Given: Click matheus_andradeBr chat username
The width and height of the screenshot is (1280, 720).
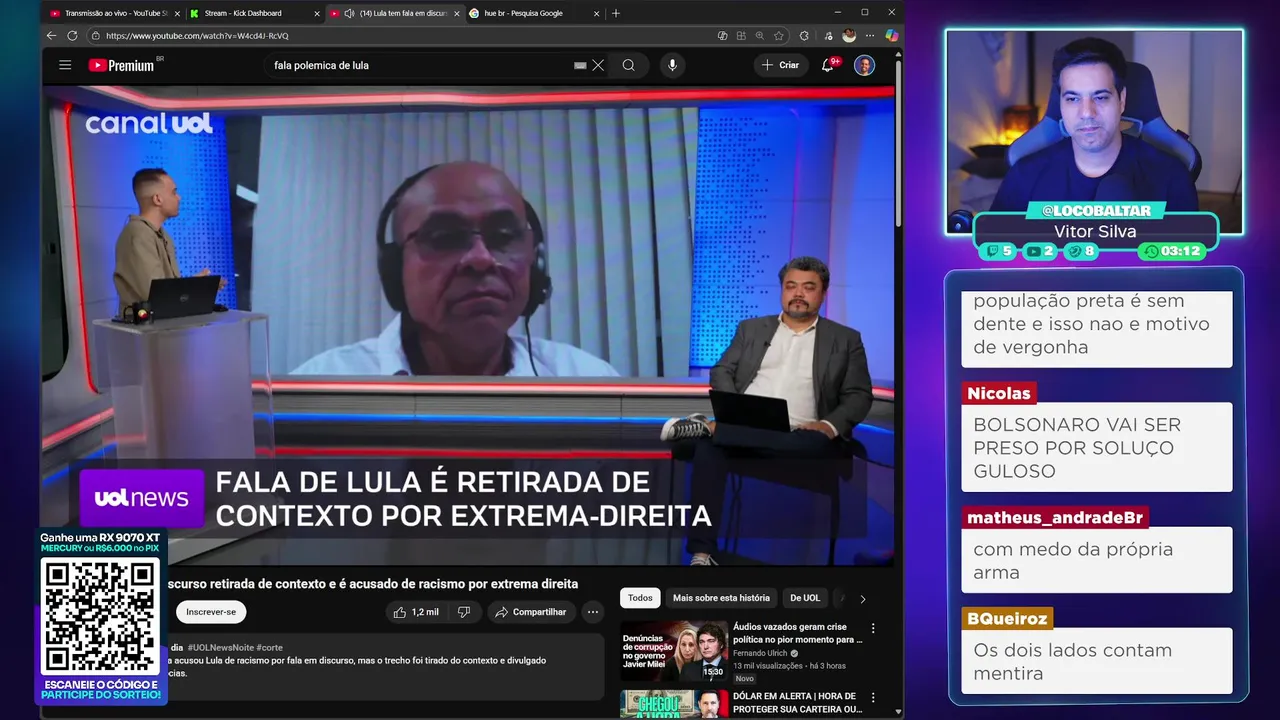Looking at the screenshot, I should coord(1054,517).
